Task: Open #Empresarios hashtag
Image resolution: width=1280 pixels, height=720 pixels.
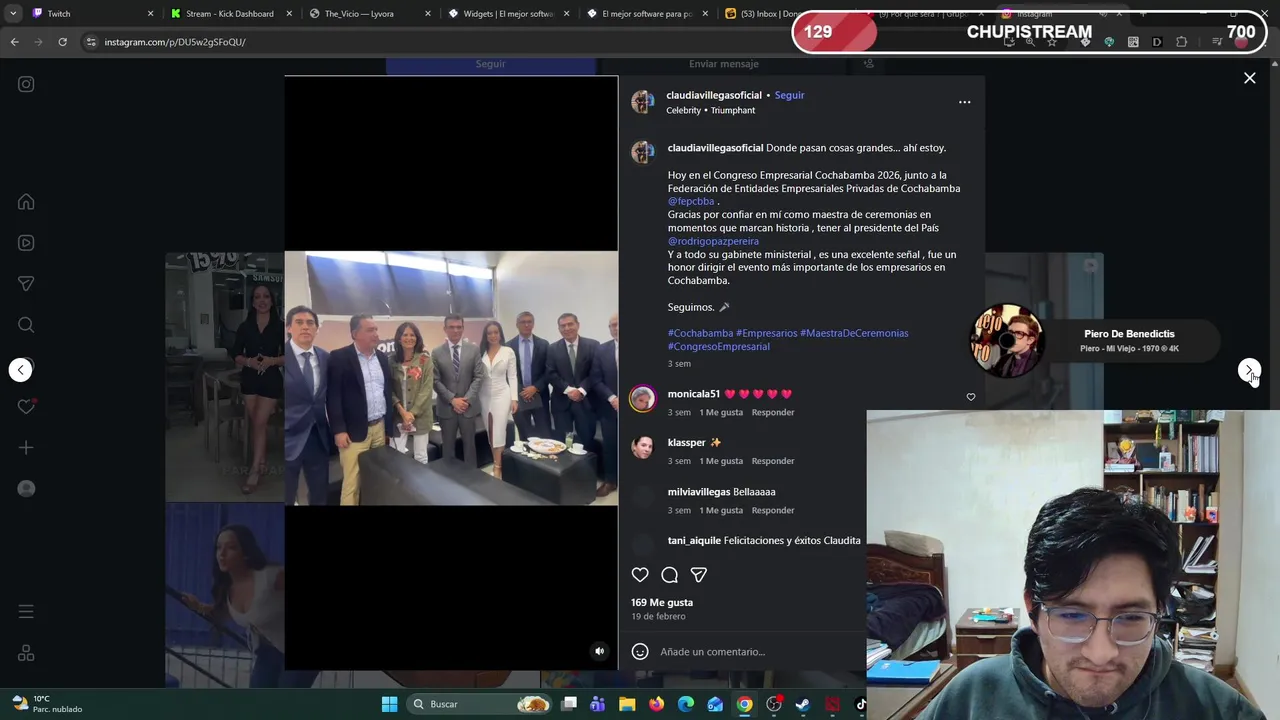Action: (x=767, y=333)
